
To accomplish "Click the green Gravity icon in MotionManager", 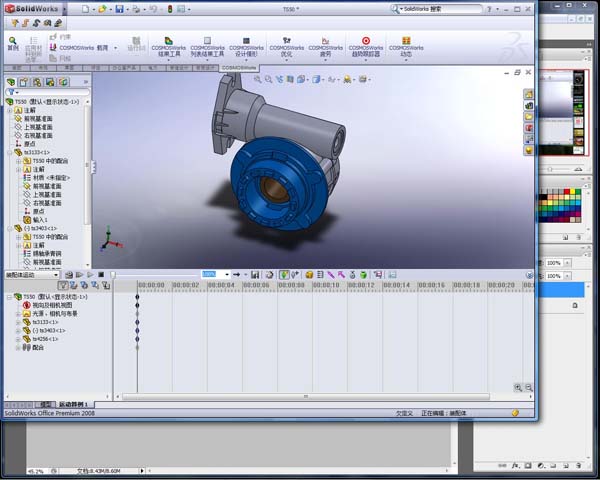I will pyautogui.click(x=364, y=274).
